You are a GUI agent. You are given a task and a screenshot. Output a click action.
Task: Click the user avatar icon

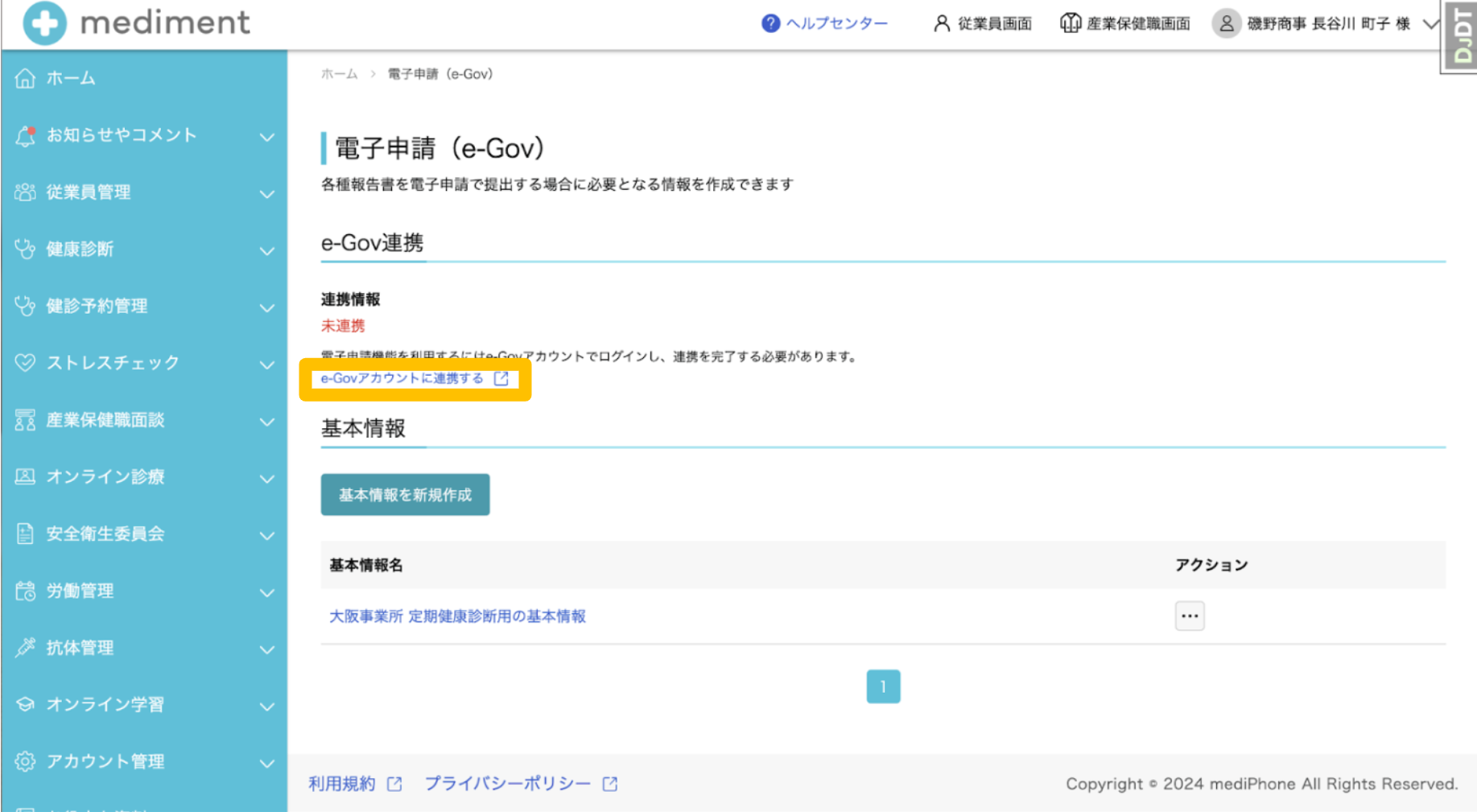coord(1226,23)
